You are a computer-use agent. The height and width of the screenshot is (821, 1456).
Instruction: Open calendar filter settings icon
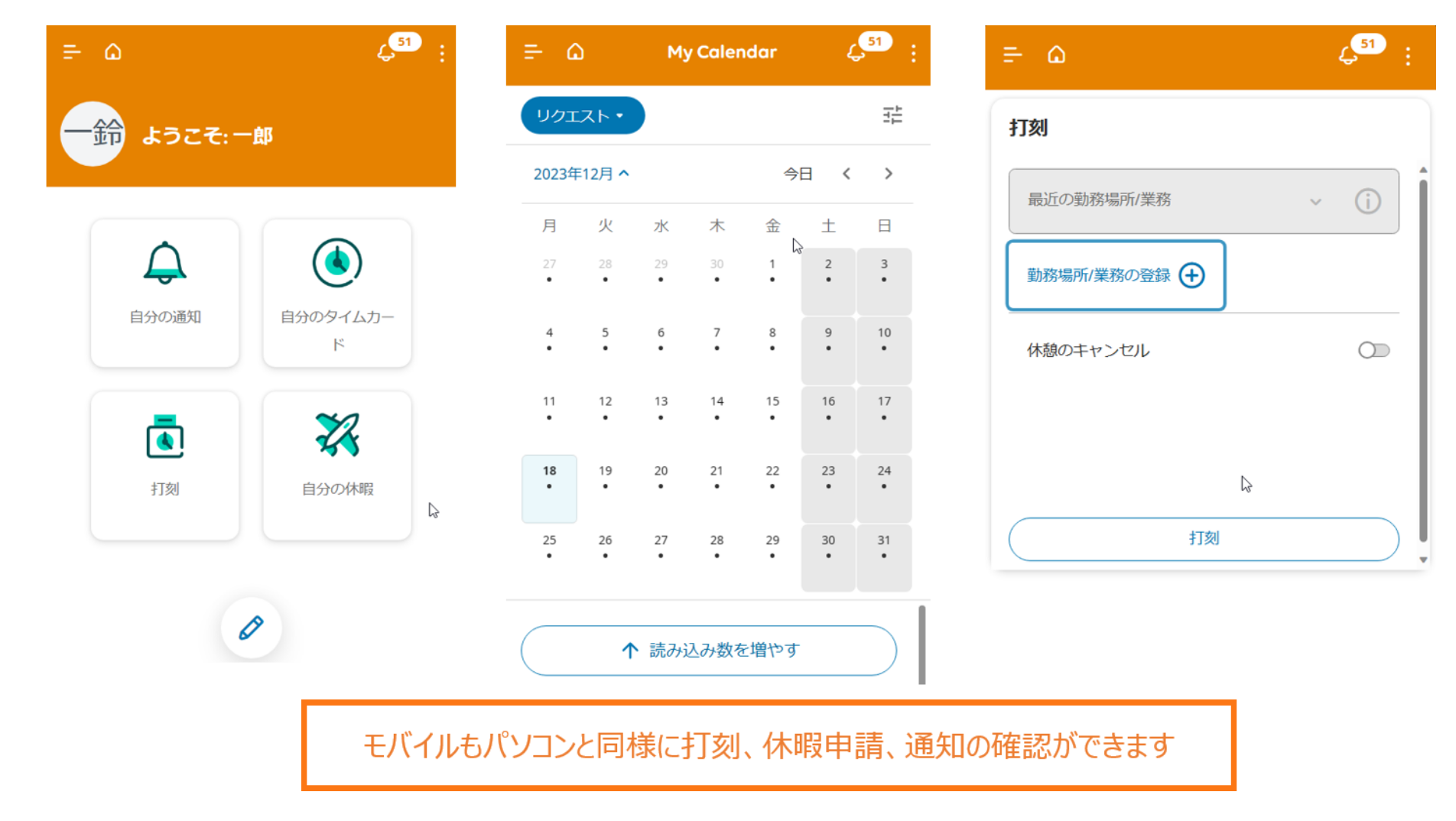892,115
